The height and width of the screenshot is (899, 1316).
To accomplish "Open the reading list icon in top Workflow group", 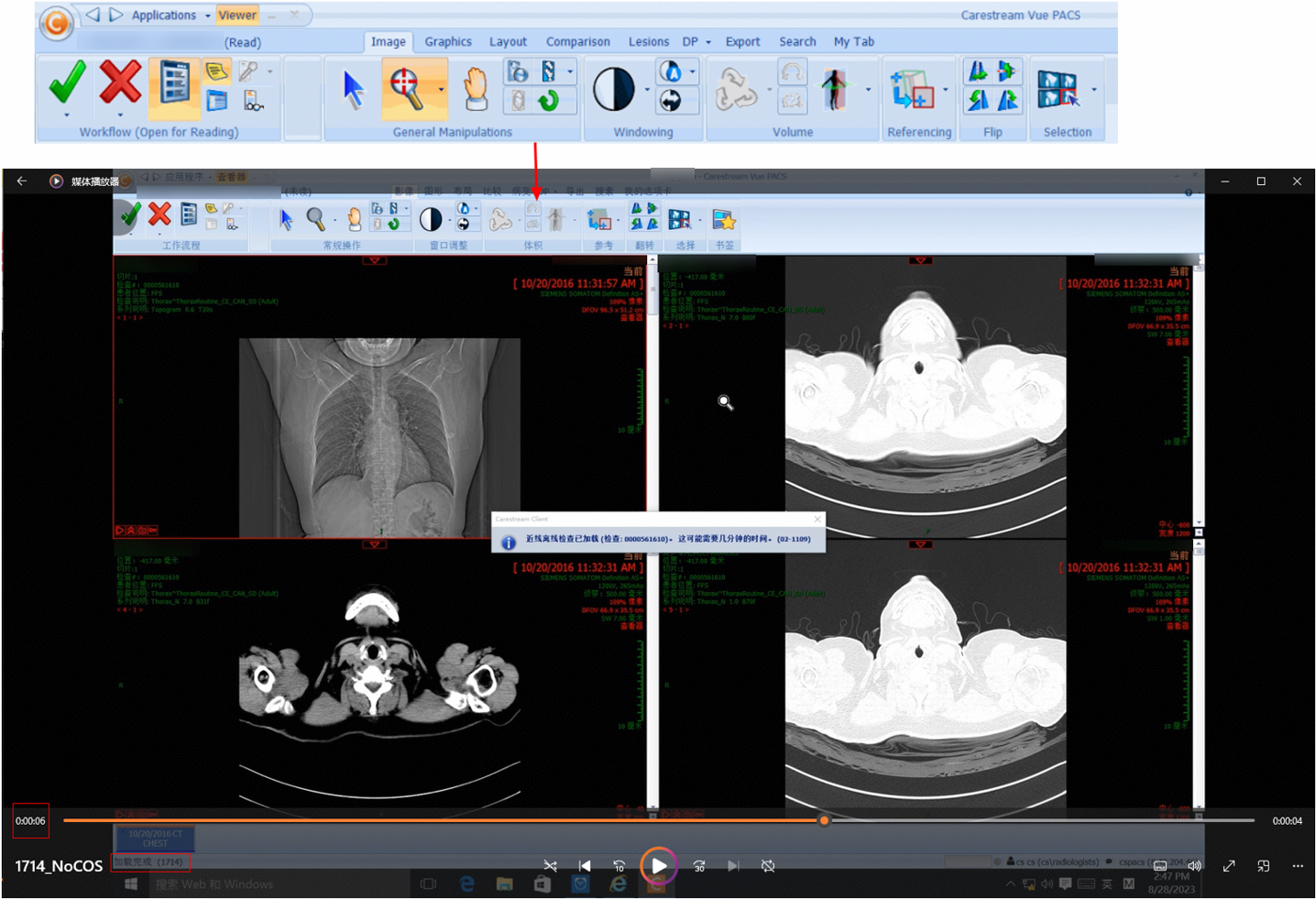I will click(174, 84).
